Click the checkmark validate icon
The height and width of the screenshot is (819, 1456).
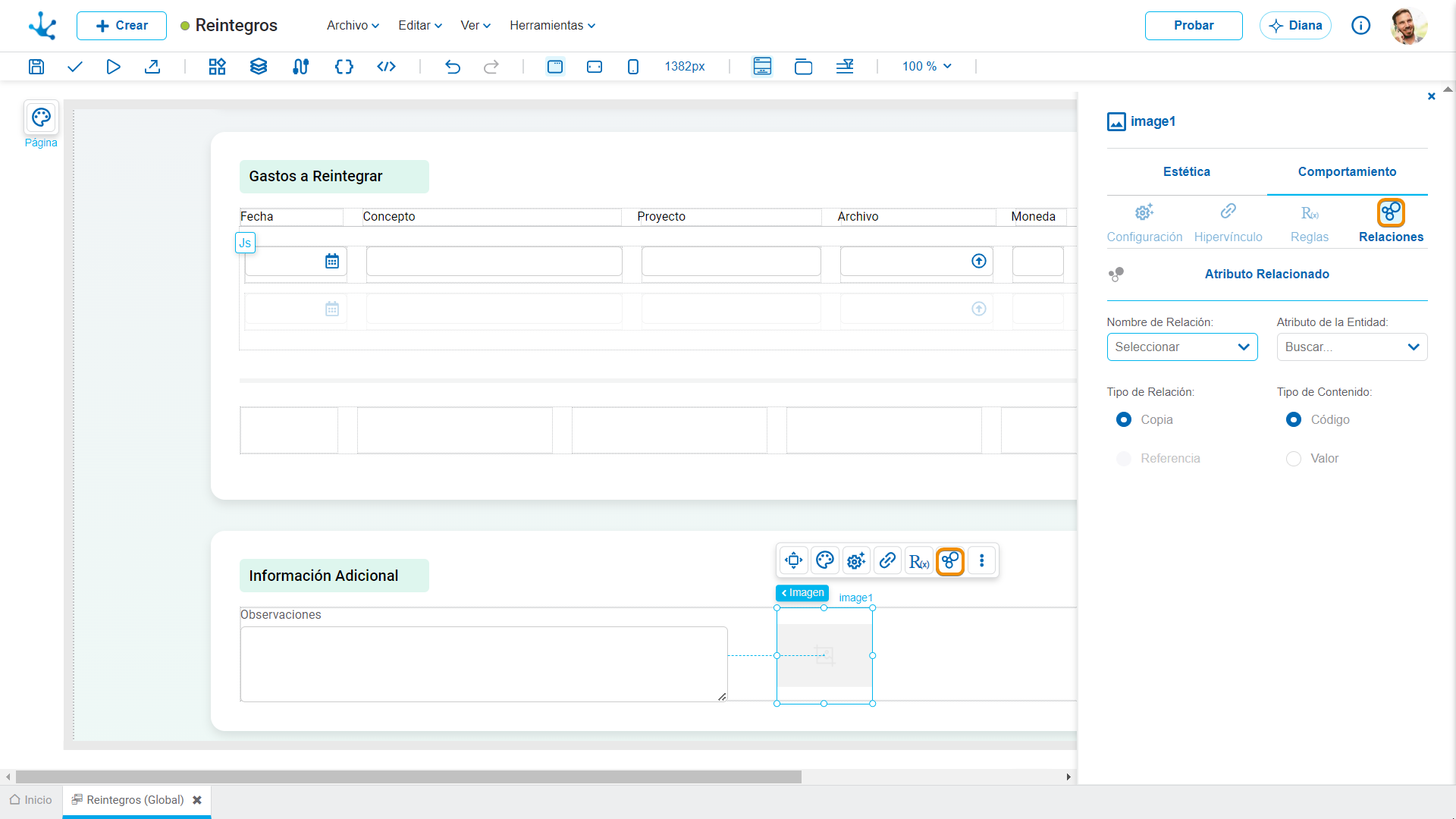[x=74, y=67]
